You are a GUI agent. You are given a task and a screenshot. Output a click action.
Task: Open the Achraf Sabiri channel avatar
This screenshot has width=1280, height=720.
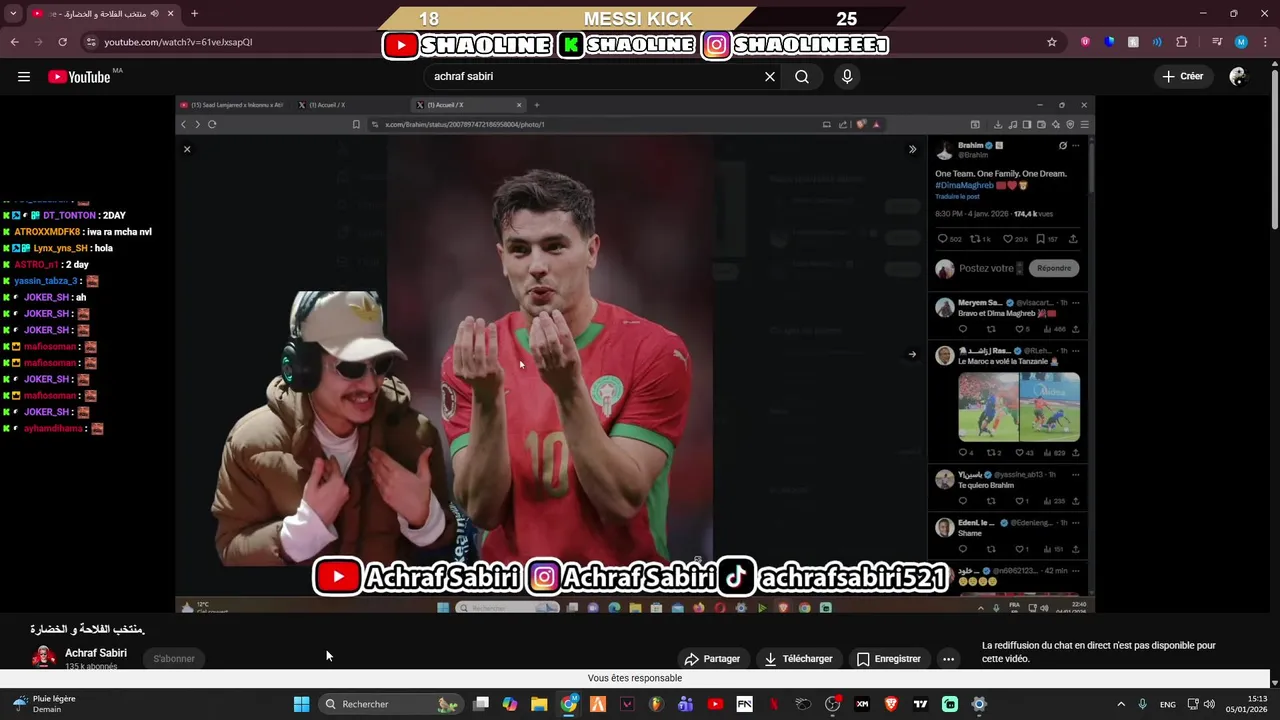click(x=44, y=658)
